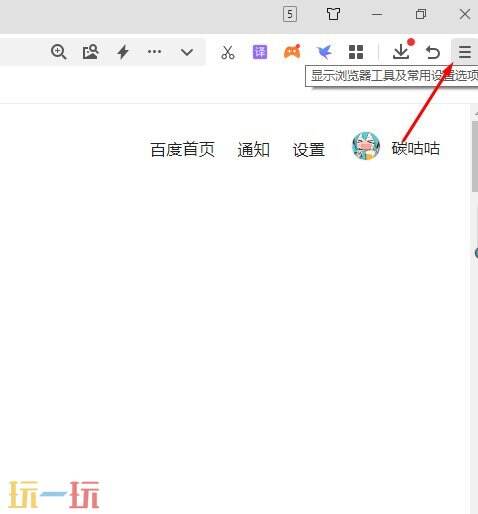478x514 pixels.
Task: Open the four-squares app grid icon
Action: coord(356,52)
